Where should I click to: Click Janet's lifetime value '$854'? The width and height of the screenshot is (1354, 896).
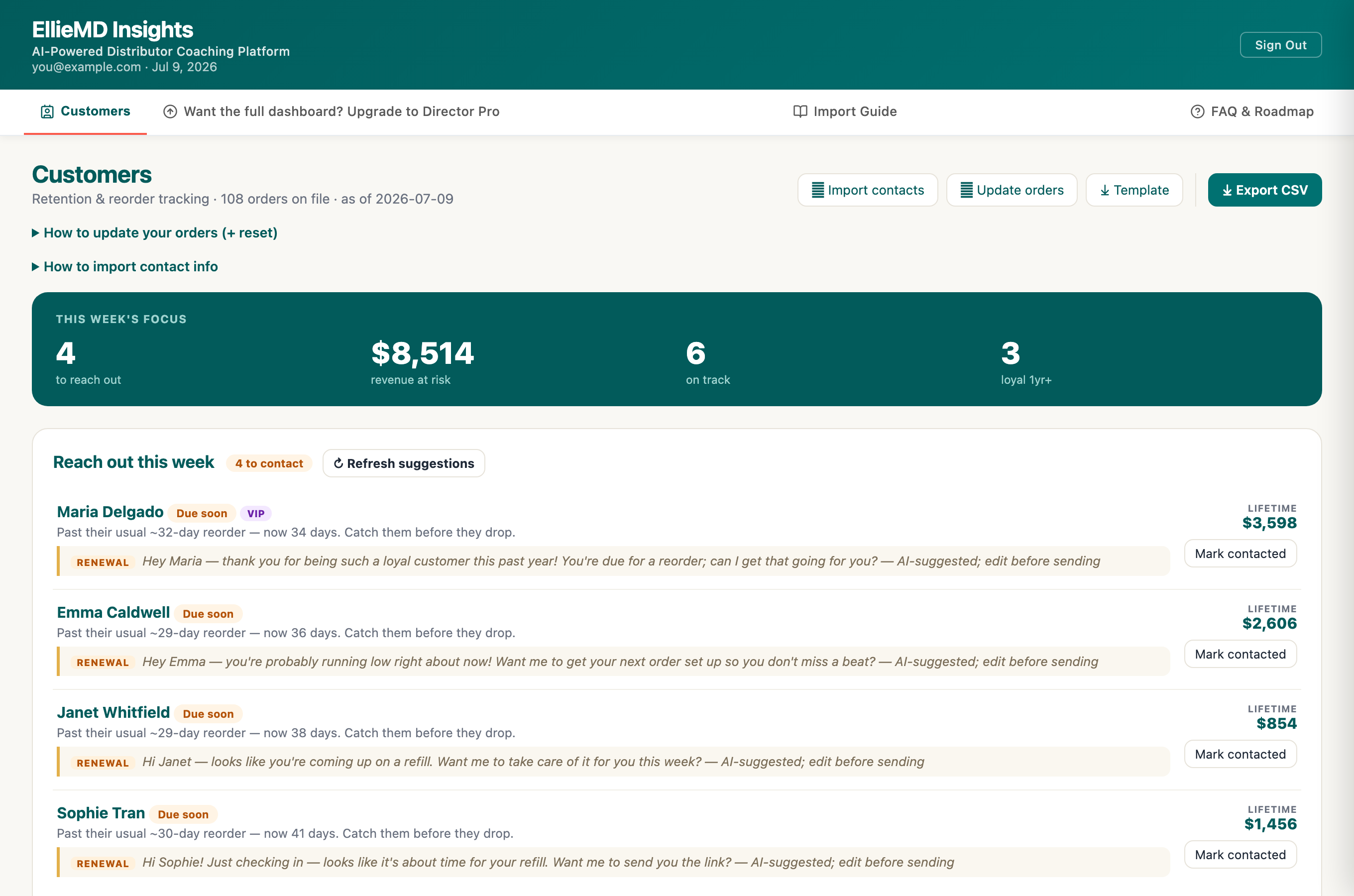pyautogui.click(x=1276, y=723)
